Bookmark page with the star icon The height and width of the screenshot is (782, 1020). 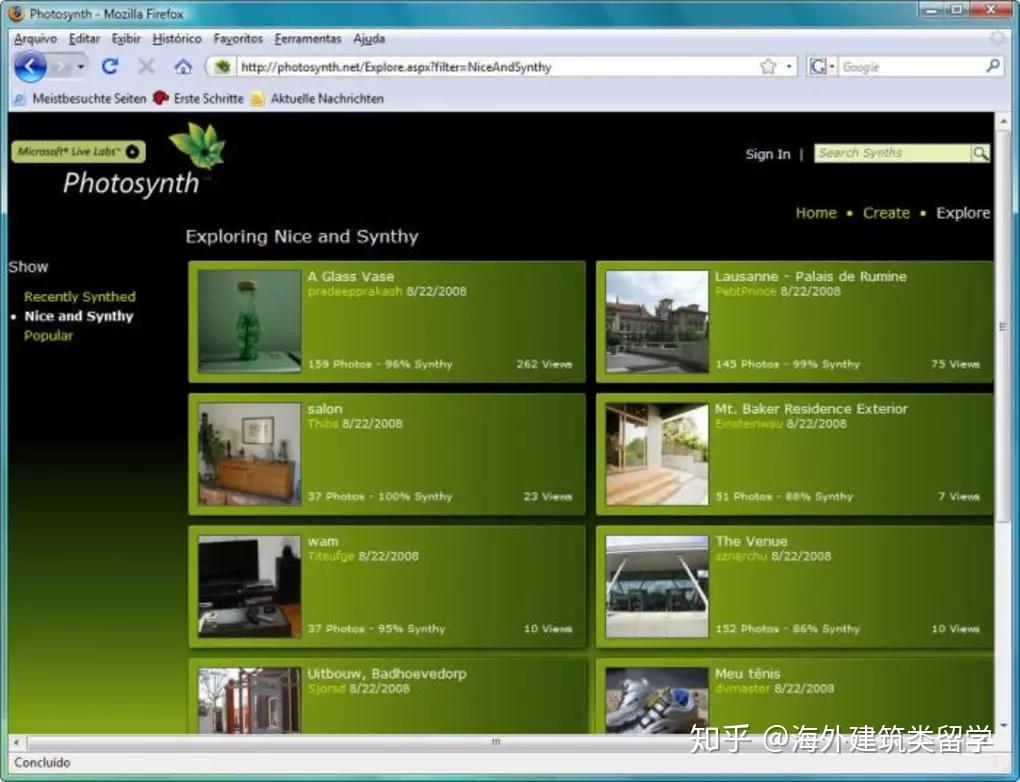tap(768, 66)
